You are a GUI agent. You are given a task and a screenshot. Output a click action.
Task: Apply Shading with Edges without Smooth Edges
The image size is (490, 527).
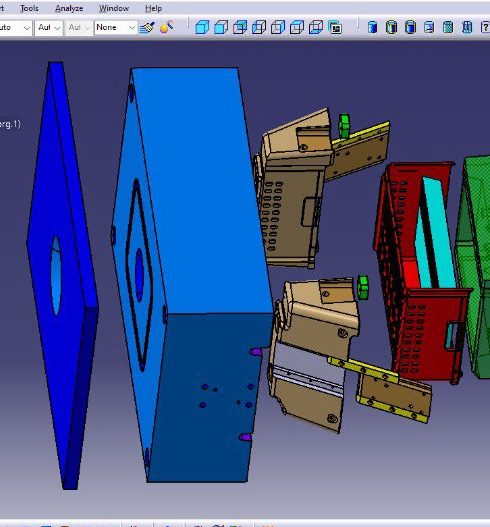[x=410, y=27]
